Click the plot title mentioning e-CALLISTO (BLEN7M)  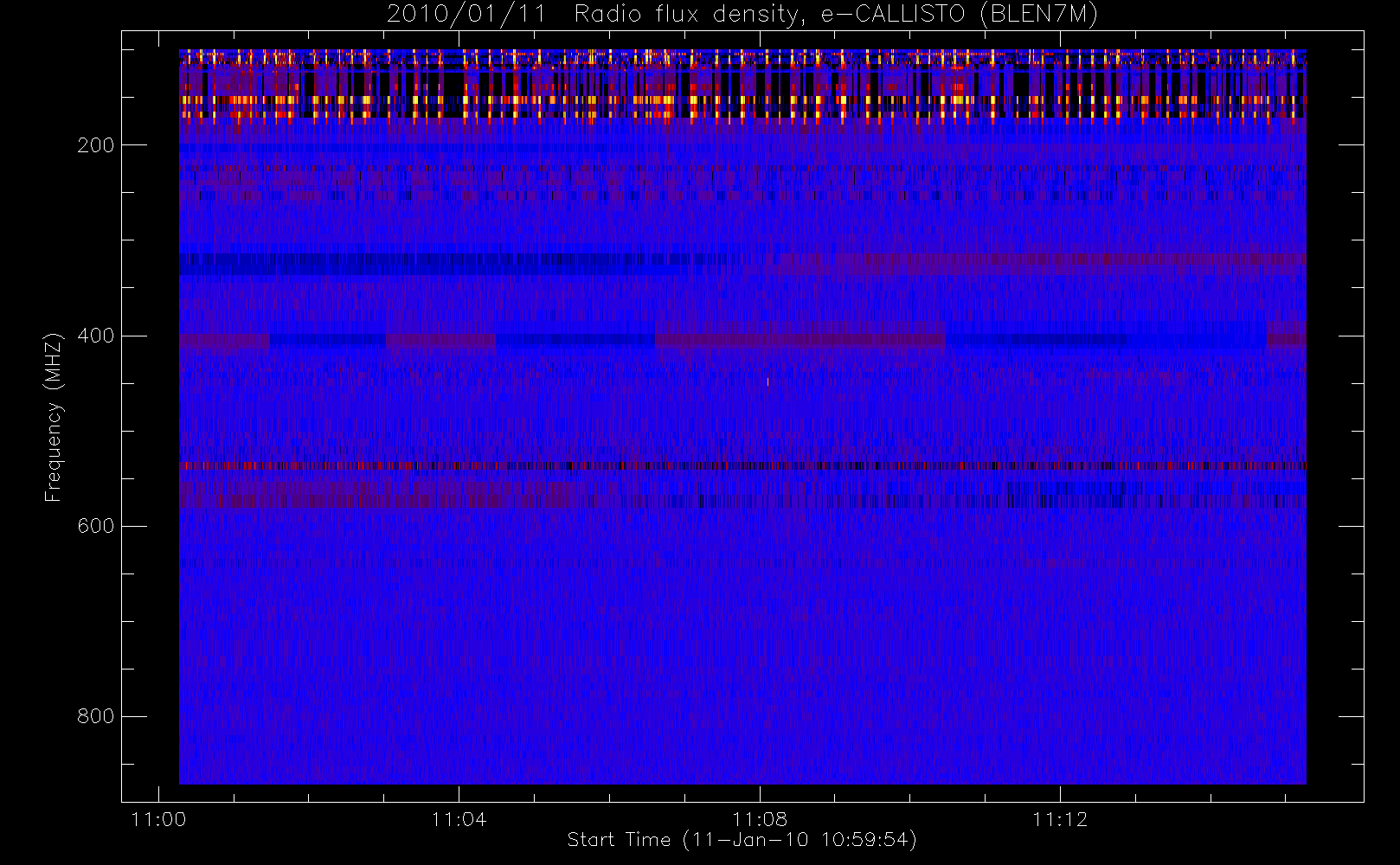(742, 14)
